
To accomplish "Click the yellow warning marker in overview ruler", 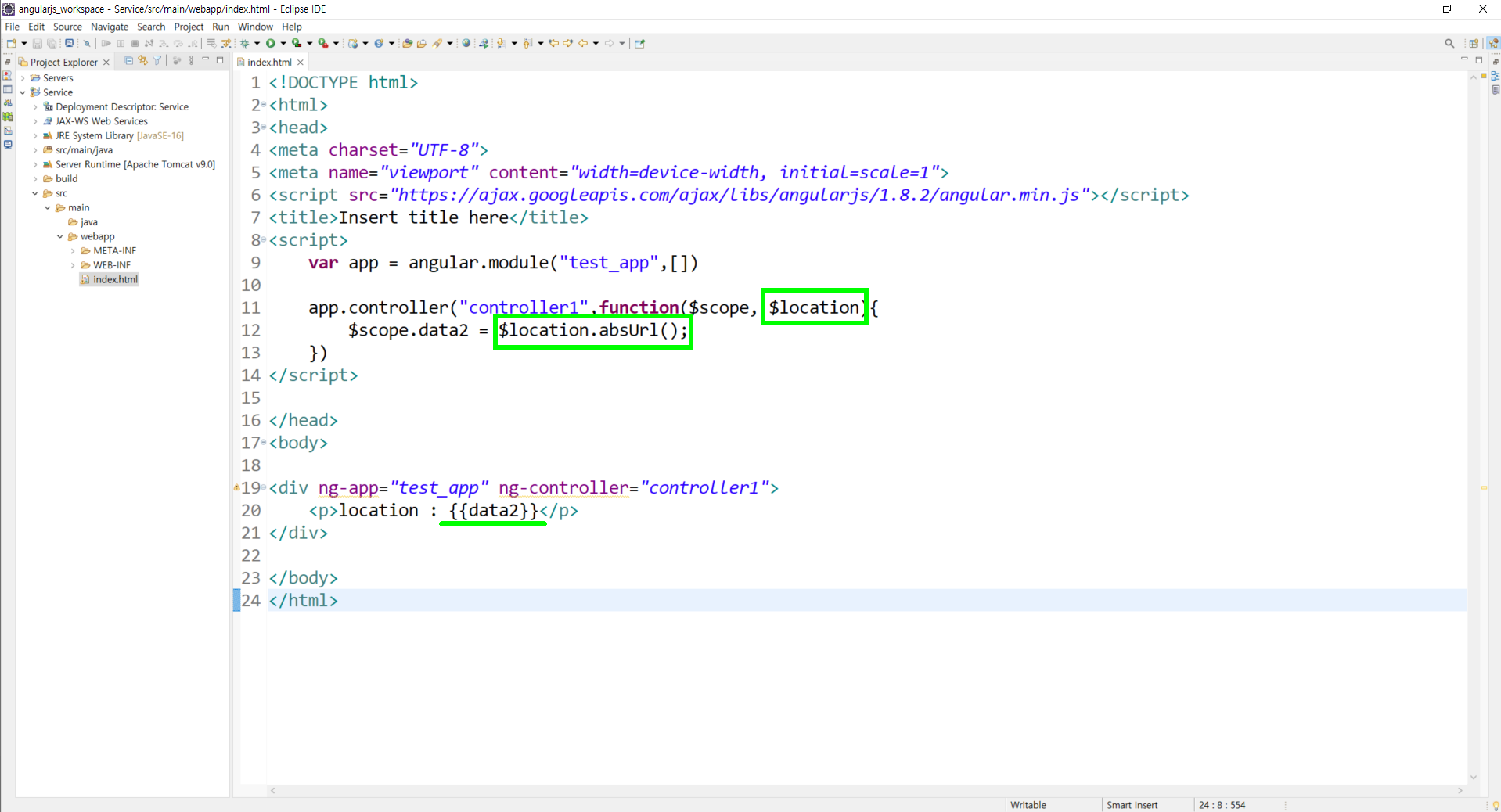I will click(x=1484, y=488).
